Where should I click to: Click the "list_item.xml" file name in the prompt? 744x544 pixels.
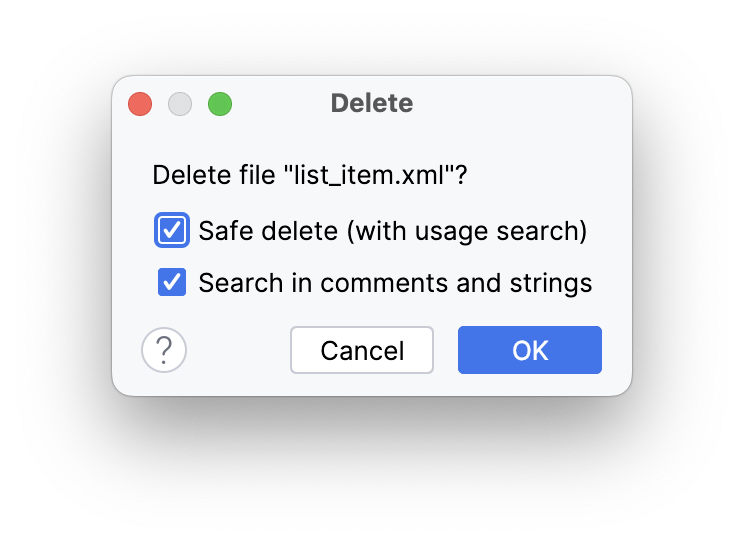[x=370, y=176]
